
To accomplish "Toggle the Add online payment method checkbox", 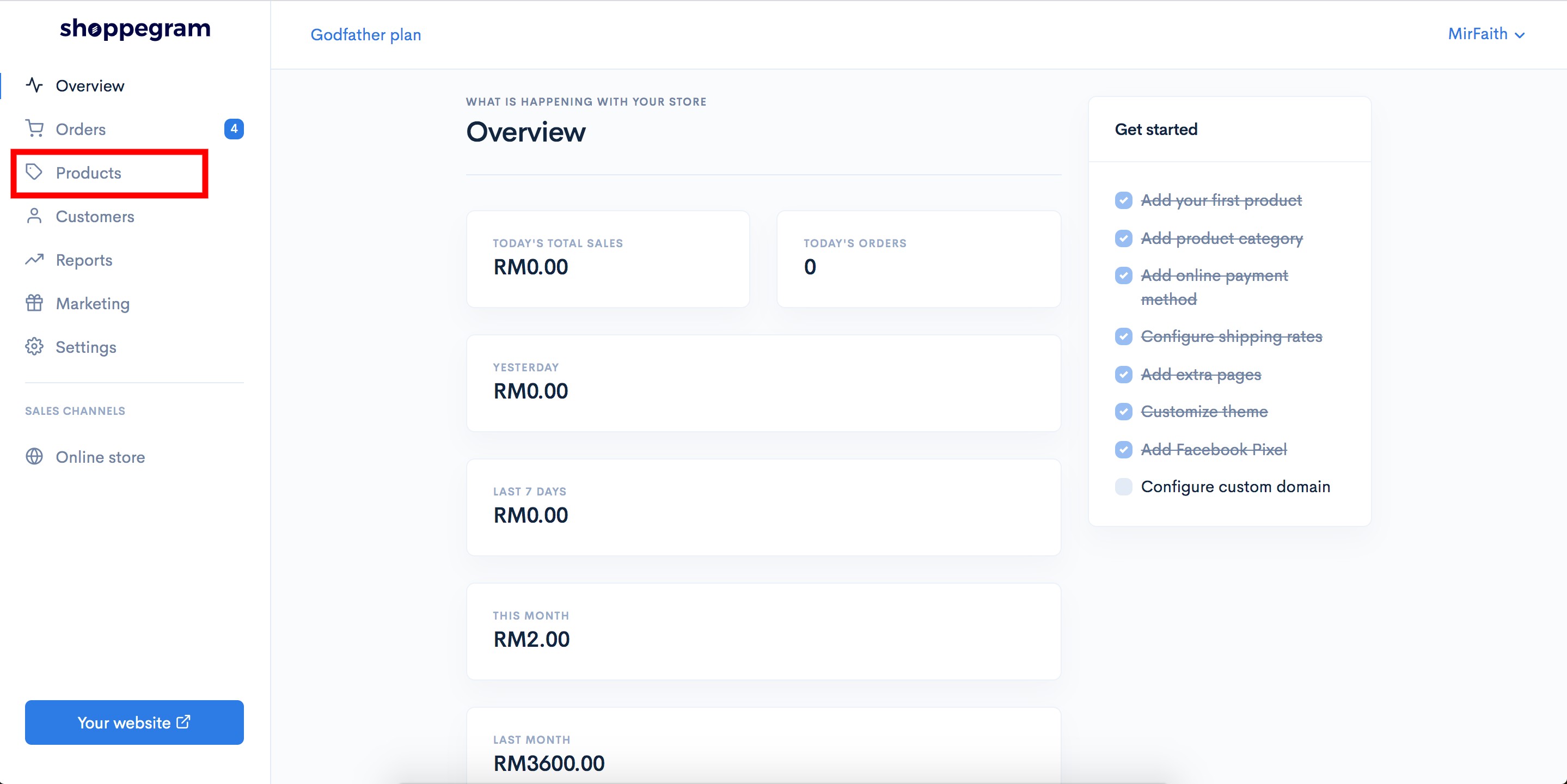I will 1124,275.
